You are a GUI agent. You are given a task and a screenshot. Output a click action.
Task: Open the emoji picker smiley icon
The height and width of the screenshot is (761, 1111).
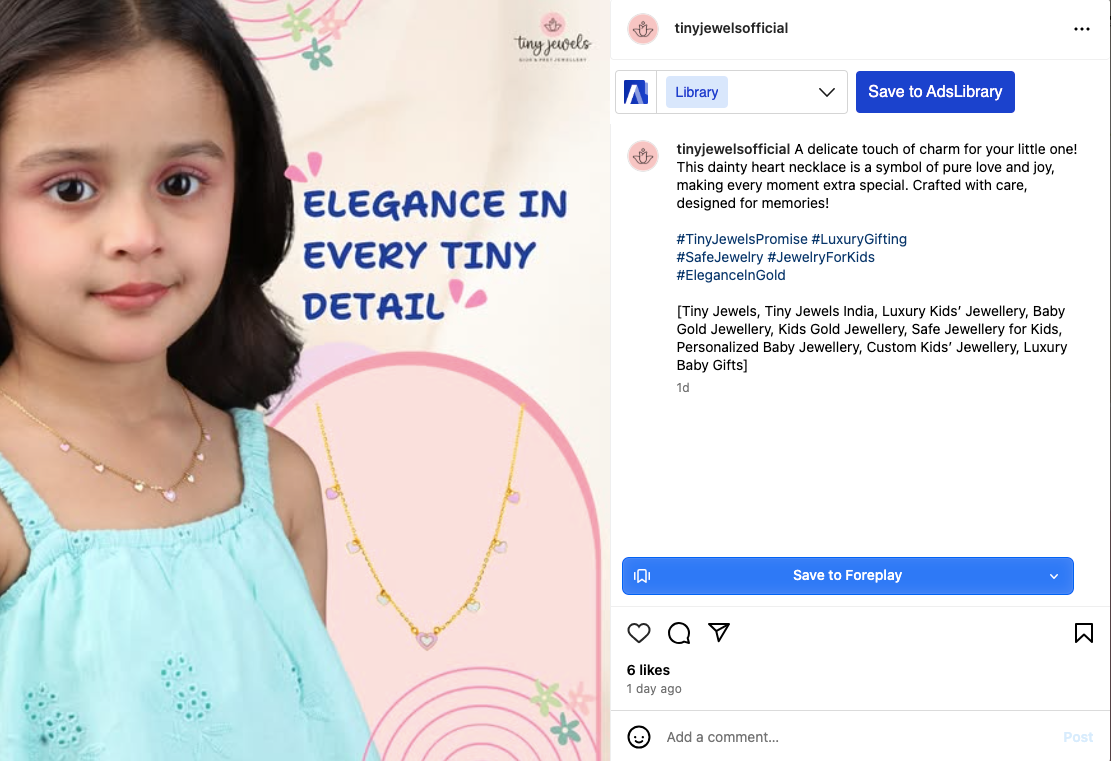[639, 737]
